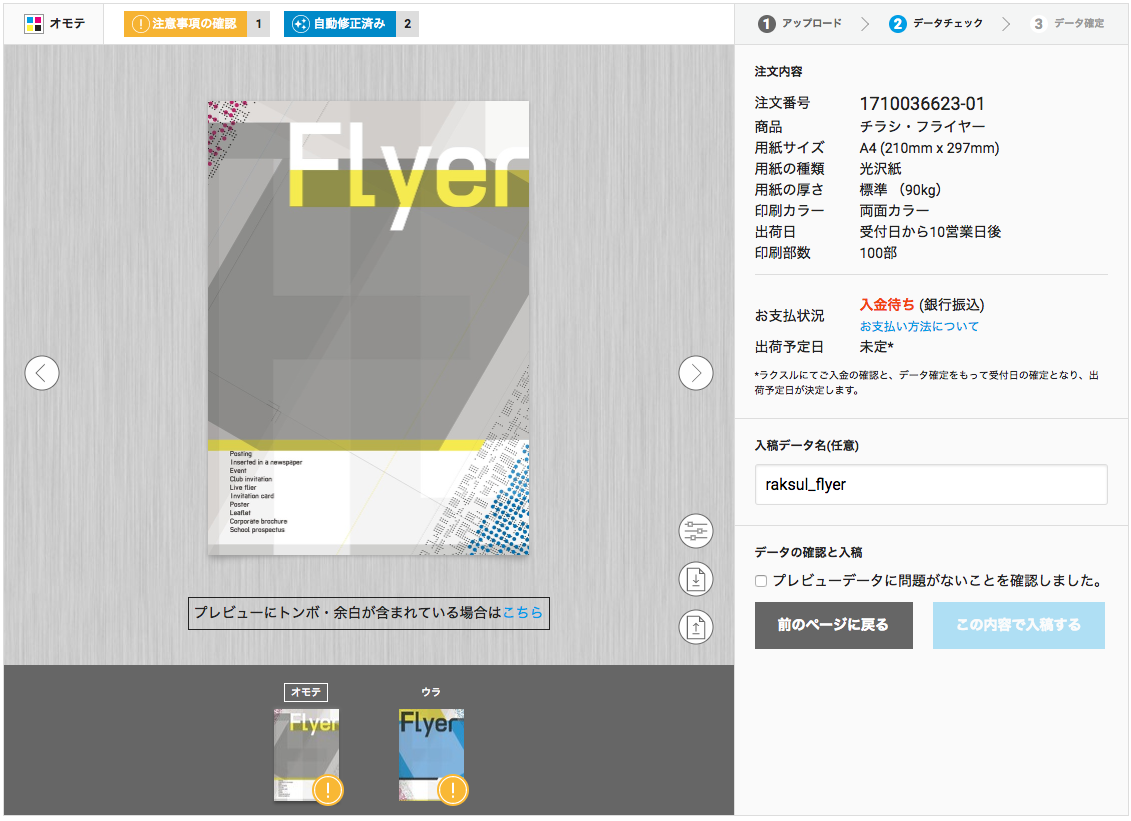The width and height of the screenshot is (1131, 821).
Task: Click the raksul_flyer data name field
Action: pos(930,485)
